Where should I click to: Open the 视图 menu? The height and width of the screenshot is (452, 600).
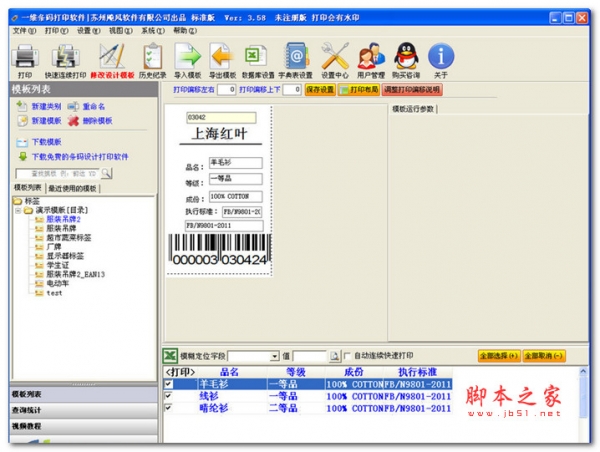tap(121, 31)
